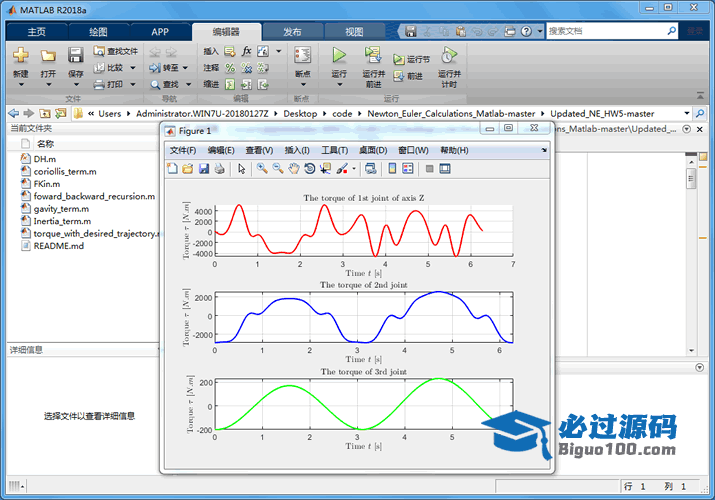Click the uncomment icon in ribbon
Screen dimensions: 715x500
(246, 68)
